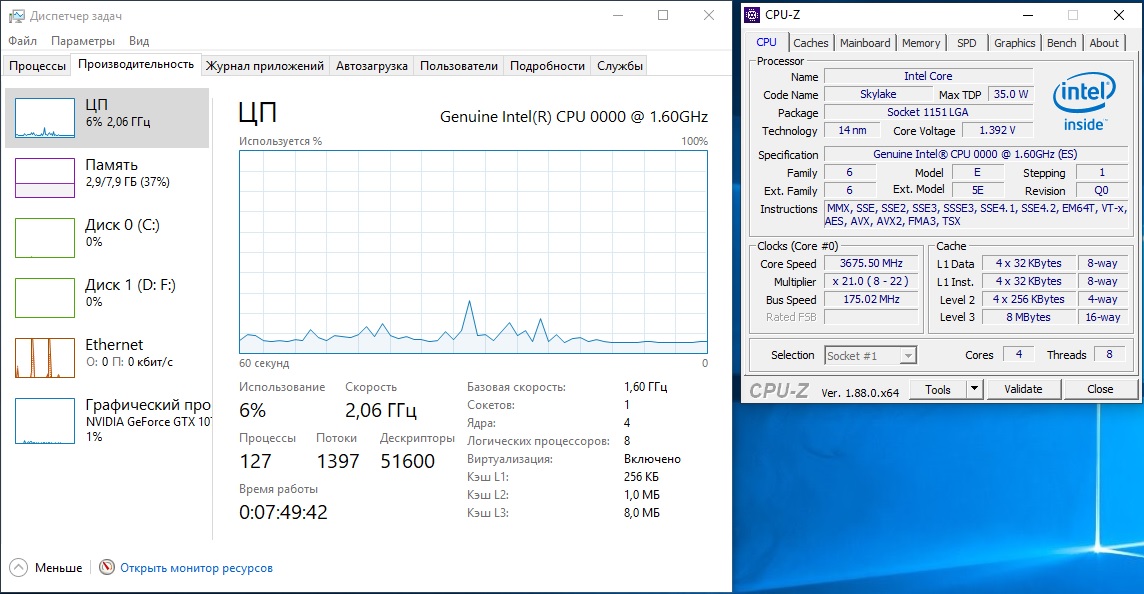Click the Кэш L3 value 8,0 МБ
The height and width of the screenshot is (594, 1144).
[641, 513]
